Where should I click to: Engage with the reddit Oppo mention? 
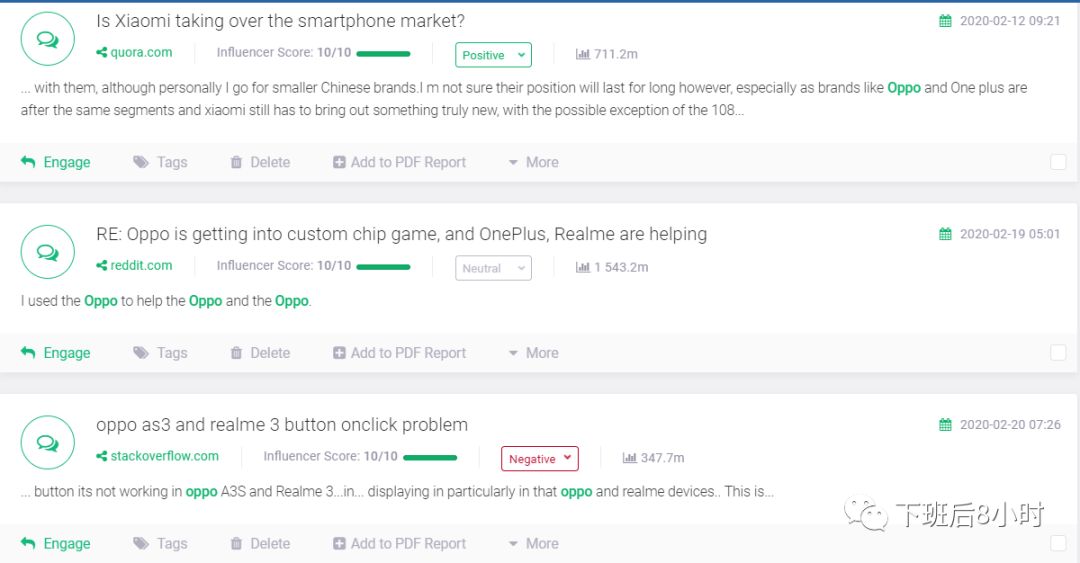click(x=56, y=353)
